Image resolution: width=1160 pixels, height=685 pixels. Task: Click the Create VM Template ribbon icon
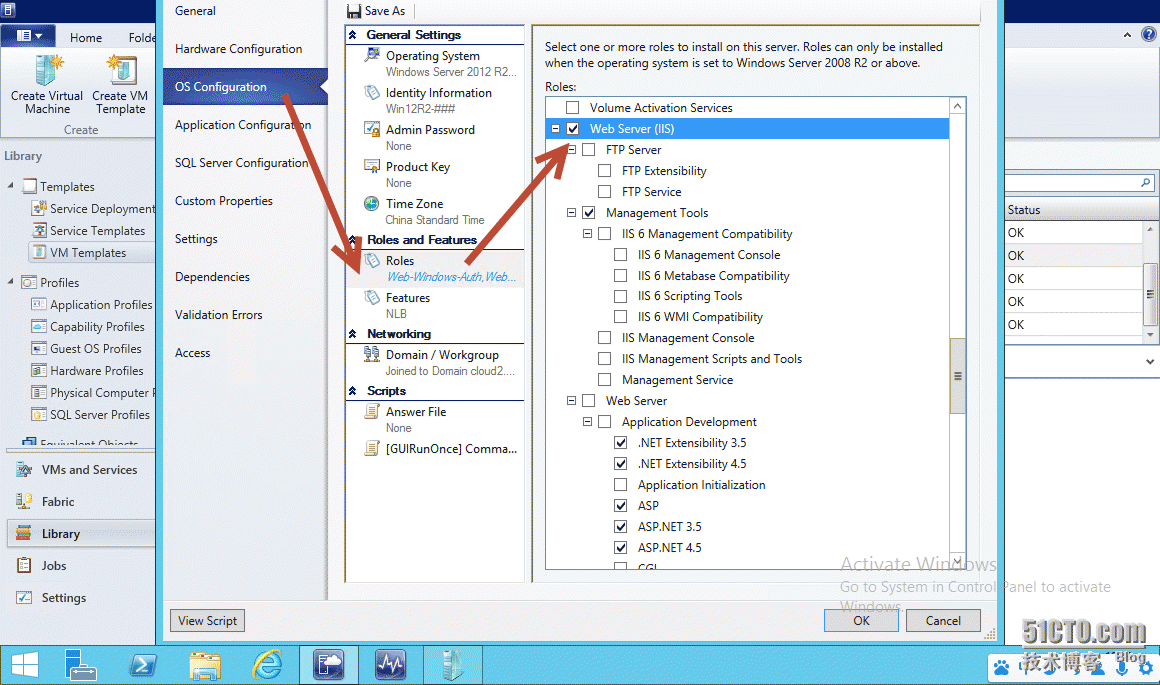point(121,71)
